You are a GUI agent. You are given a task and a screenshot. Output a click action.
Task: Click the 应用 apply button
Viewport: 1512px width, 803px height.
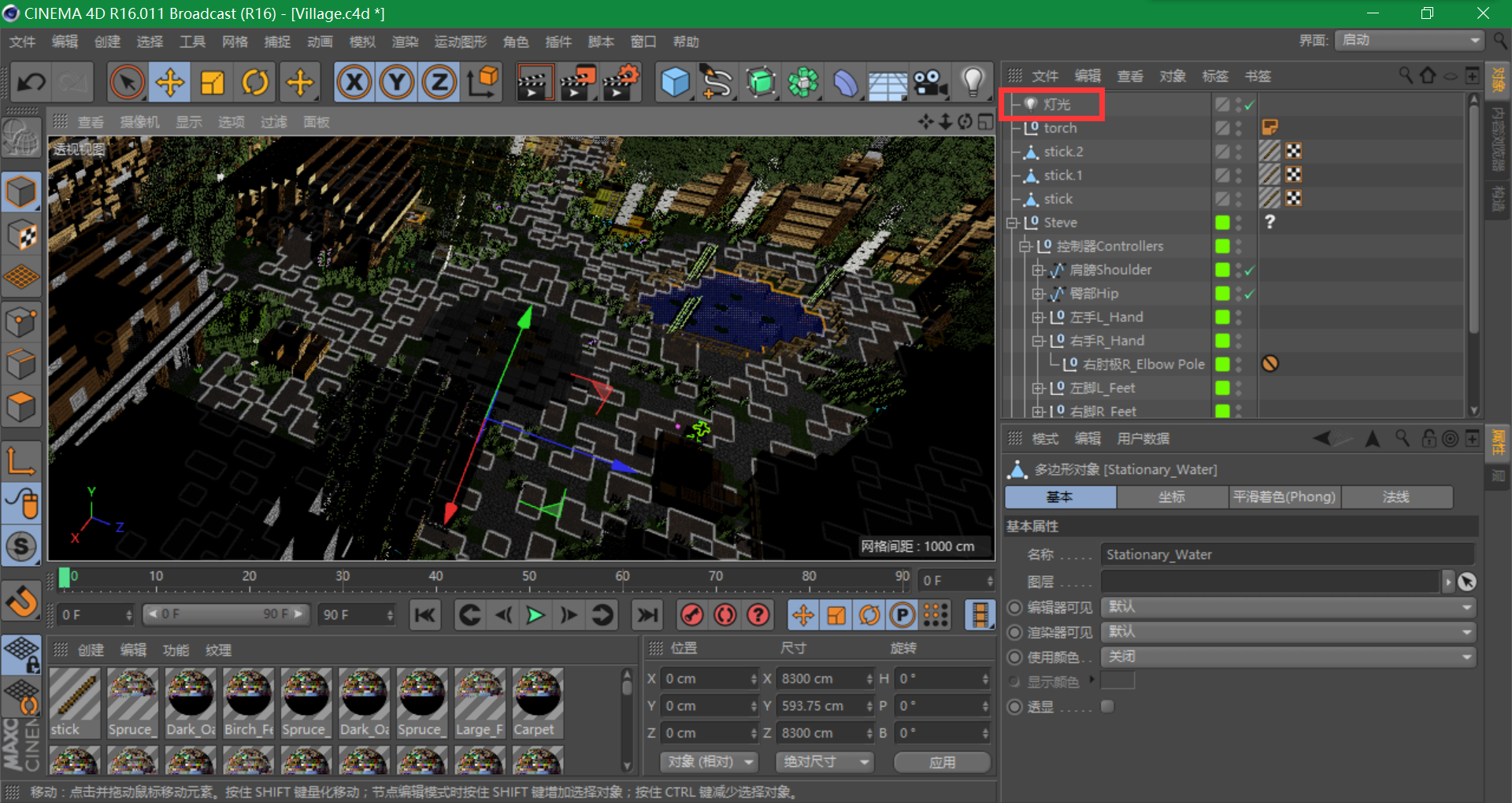943,762
